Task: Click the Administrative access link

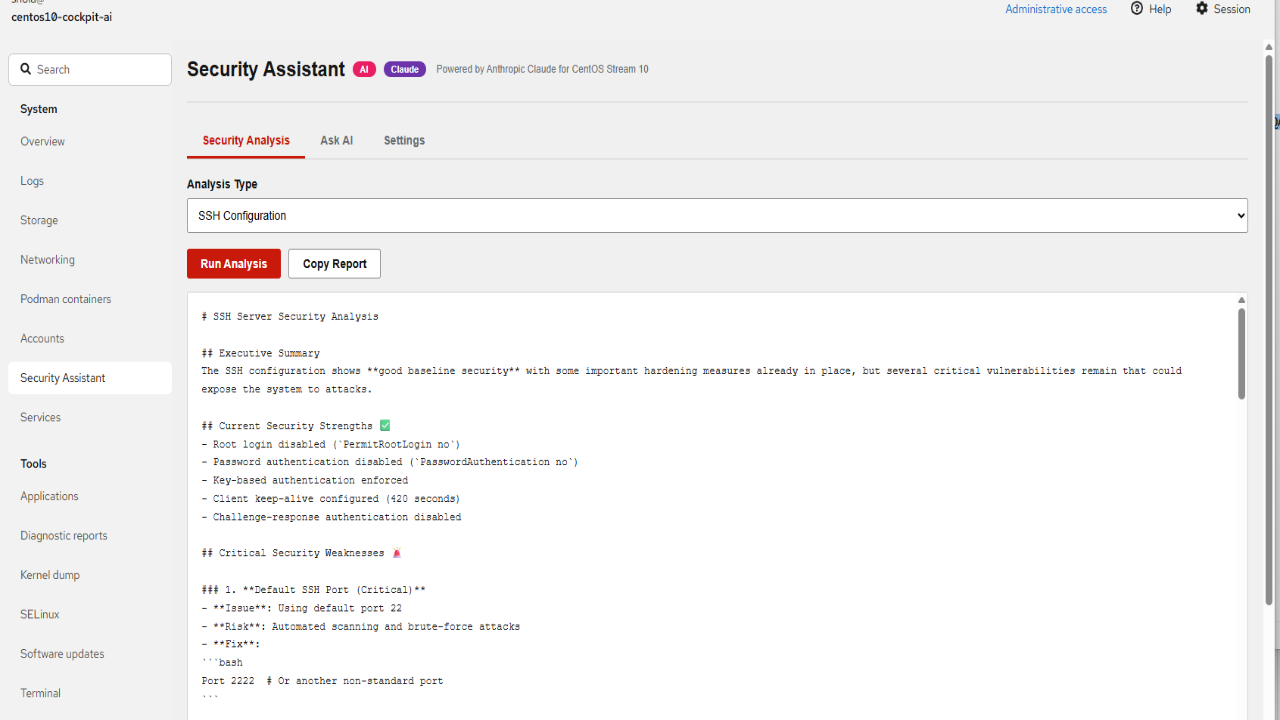Action: coord(1056,9)
